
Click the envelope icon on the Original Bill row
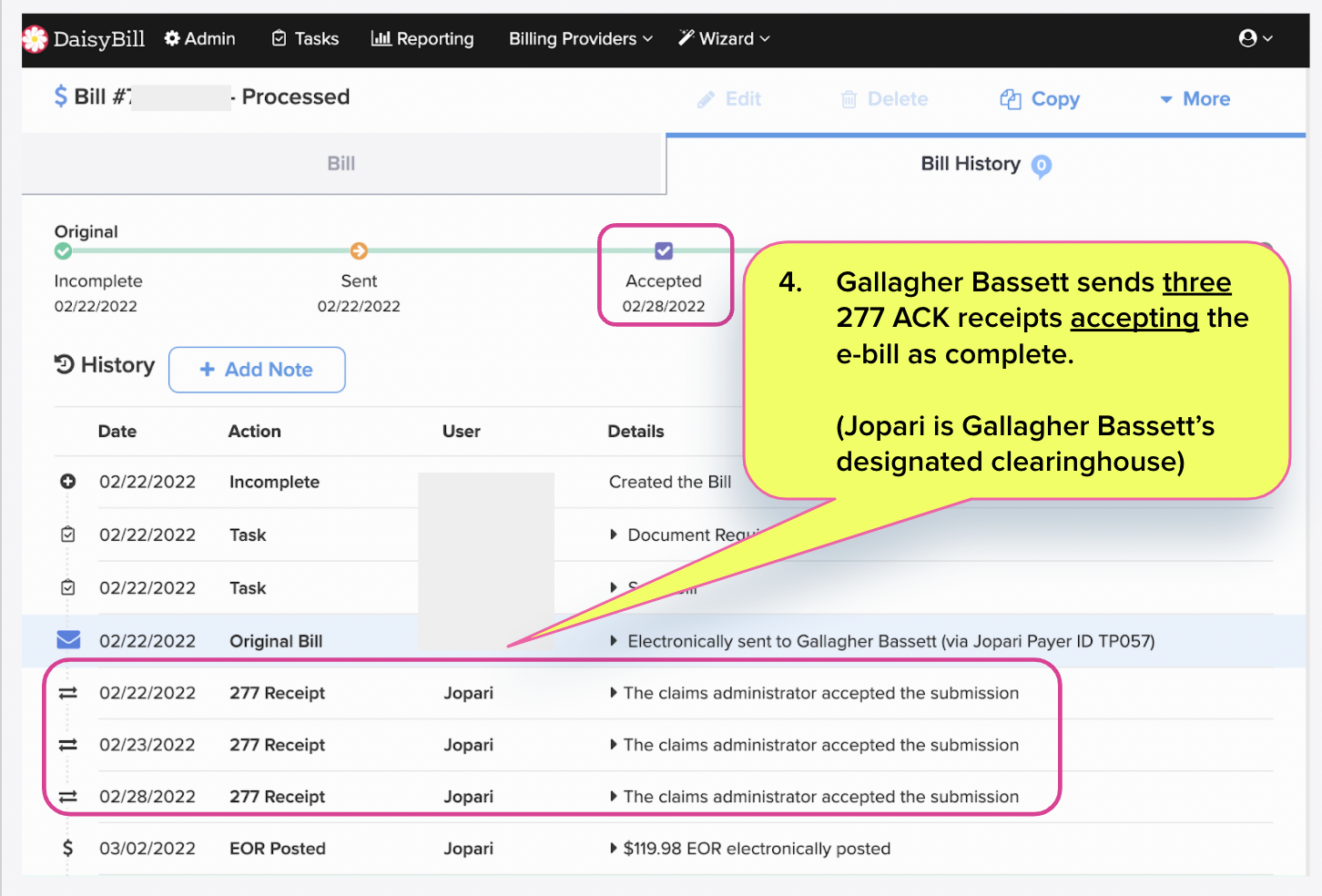pos(67,640)
